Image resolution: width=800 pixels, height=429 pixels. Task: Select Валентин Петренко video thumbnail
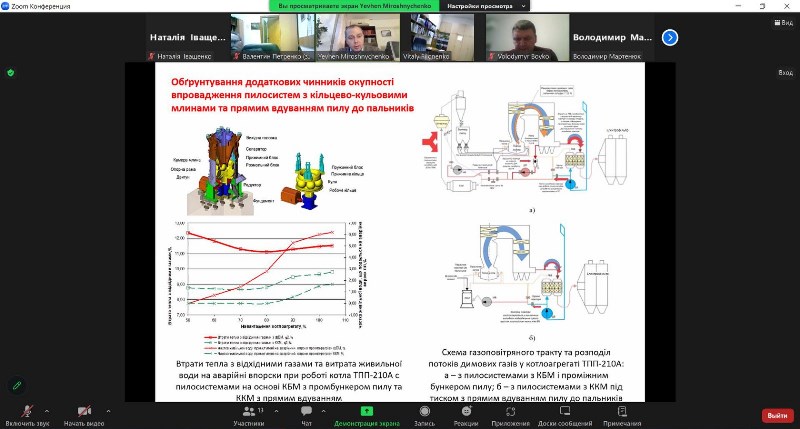pyautogui.click(x=272, y=38)
